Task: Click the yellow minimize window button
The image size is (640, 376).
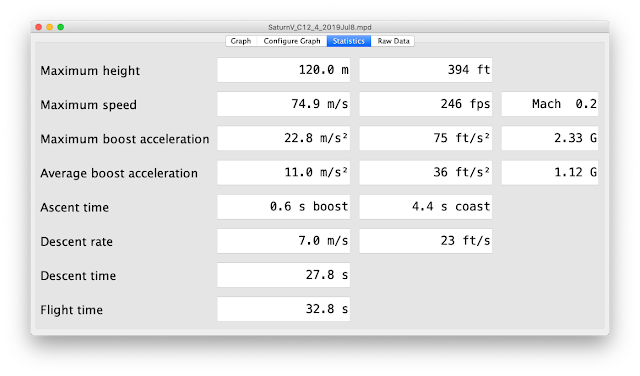Action: tap(49, 27)
